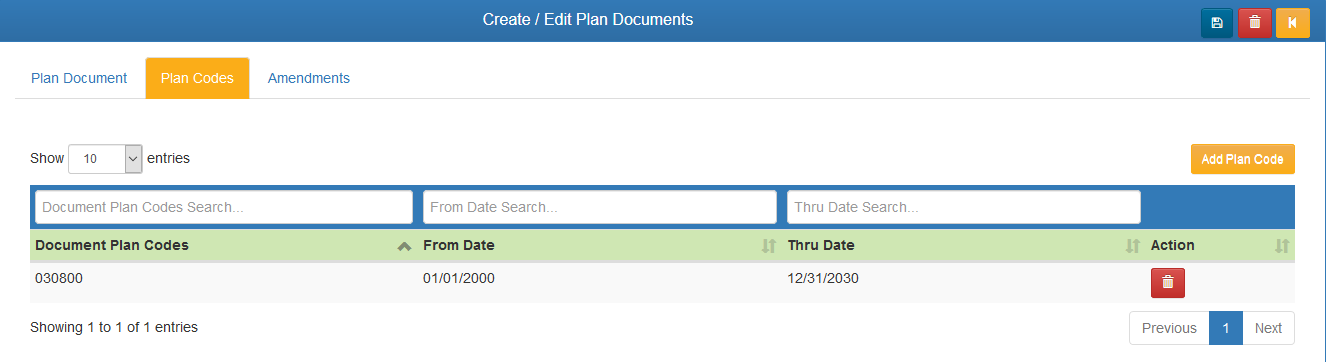Image resolution: width=1326 pixels, height=362 pixels.
Task: Select page 1 in pagination
Action: (x=1226, y=328)
